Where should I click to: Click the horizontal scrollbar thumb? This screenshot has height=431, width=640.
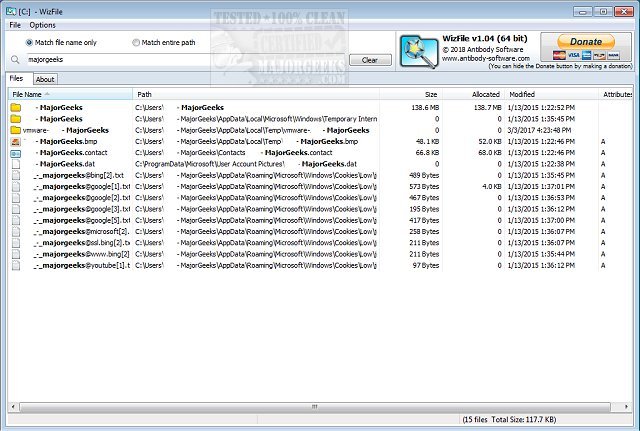315,407
